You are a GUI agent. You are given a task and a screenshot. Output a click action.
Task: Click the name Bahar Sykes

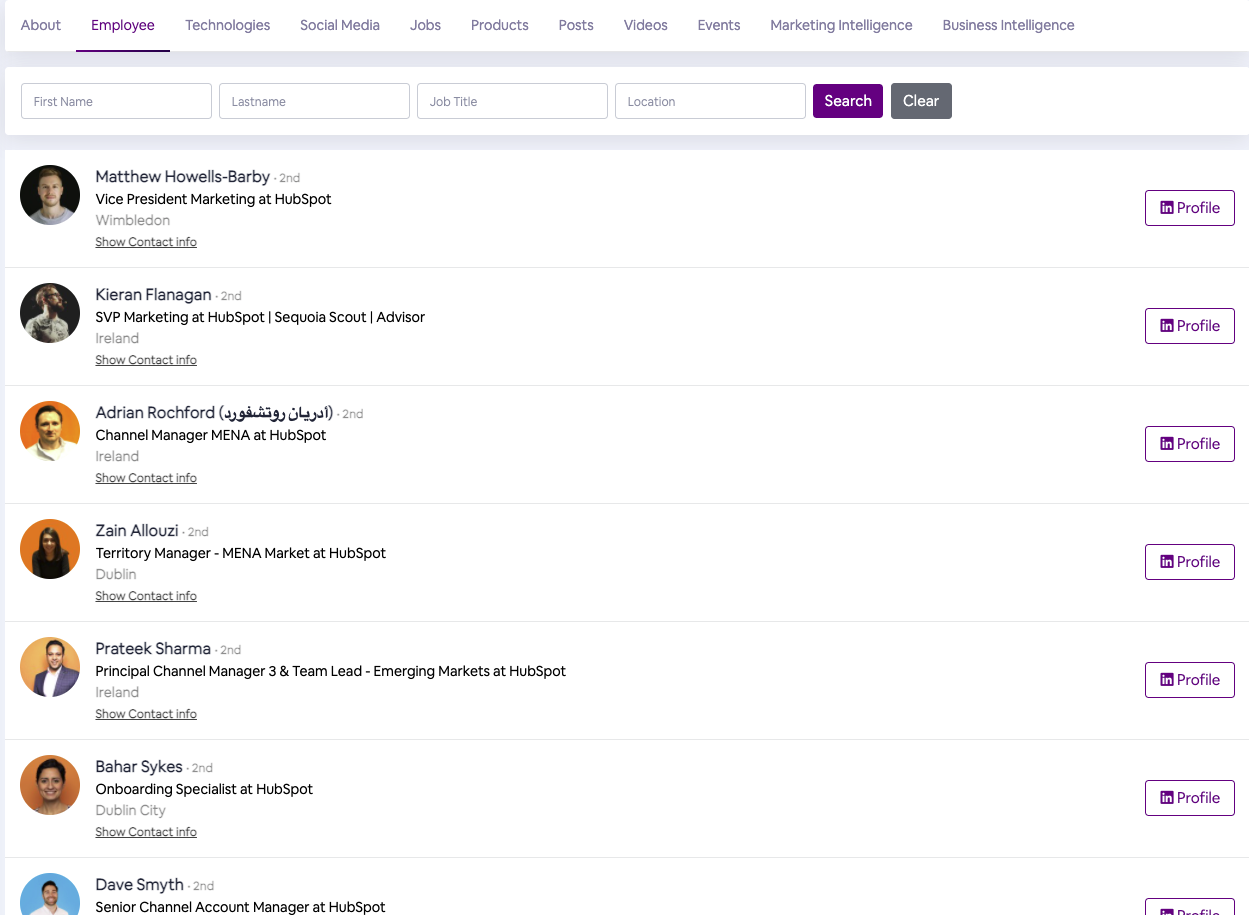point(139,767)
